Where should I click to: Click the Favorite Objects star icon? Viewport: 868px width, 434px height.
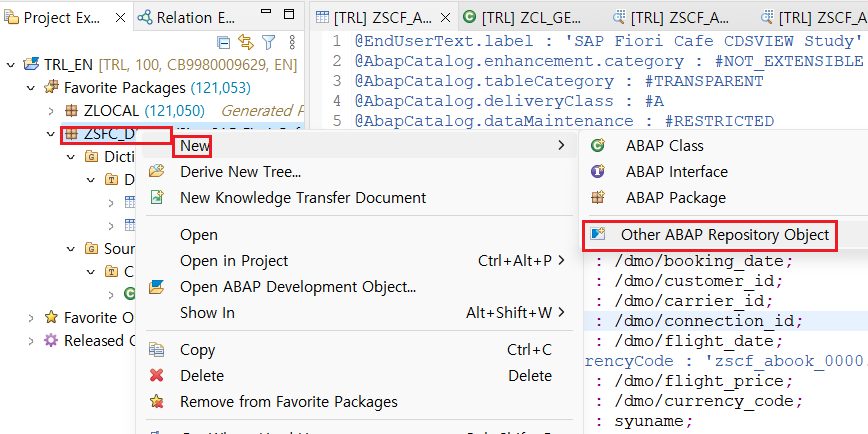pos(51,317)
